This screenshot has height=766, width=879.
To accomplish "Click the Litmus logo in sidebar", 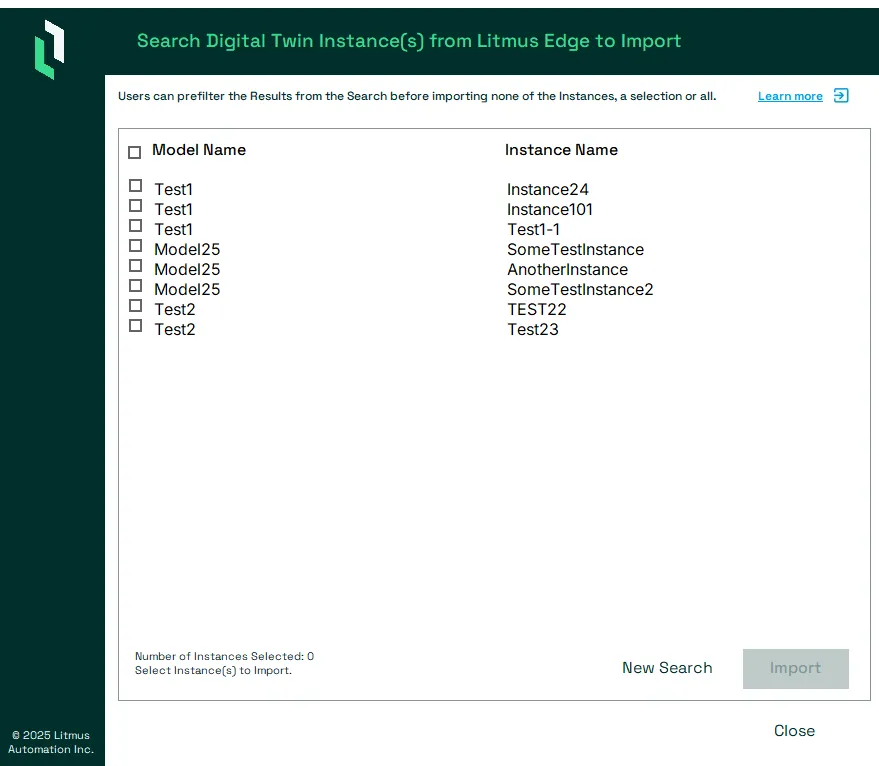I will pos(49,49).
